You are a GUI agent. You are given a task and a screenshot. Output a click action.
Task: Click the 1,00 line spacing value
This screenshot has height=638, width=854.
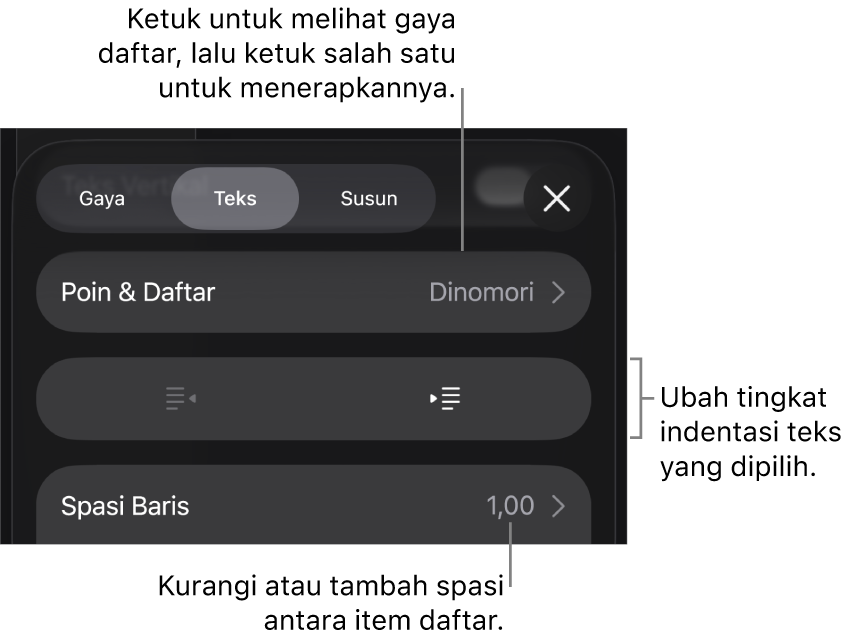tap(510, 506)
